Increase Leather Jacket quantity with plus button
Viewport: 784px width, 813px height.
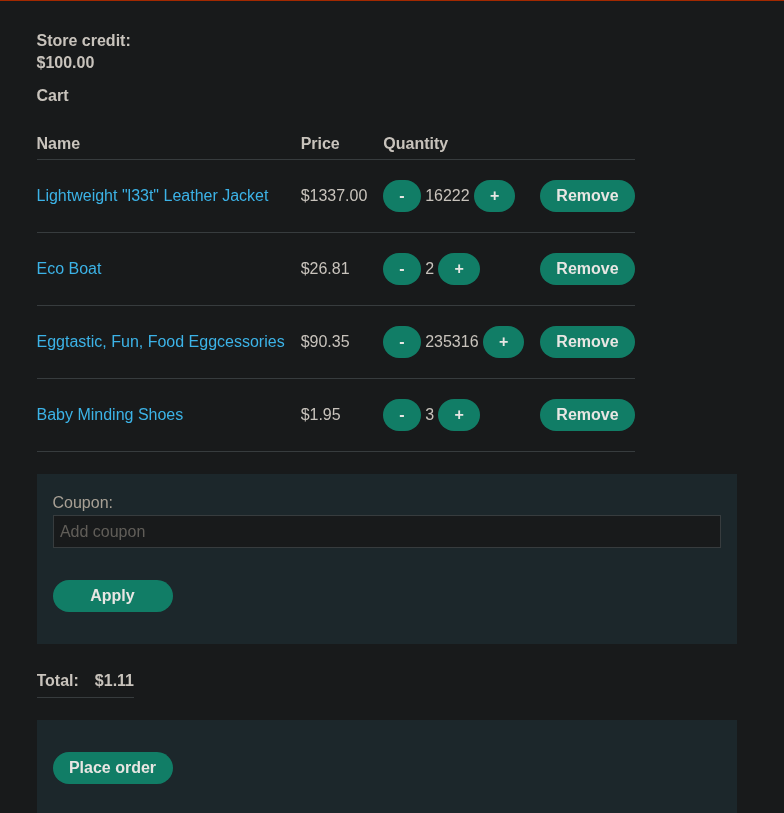point(494,196)
